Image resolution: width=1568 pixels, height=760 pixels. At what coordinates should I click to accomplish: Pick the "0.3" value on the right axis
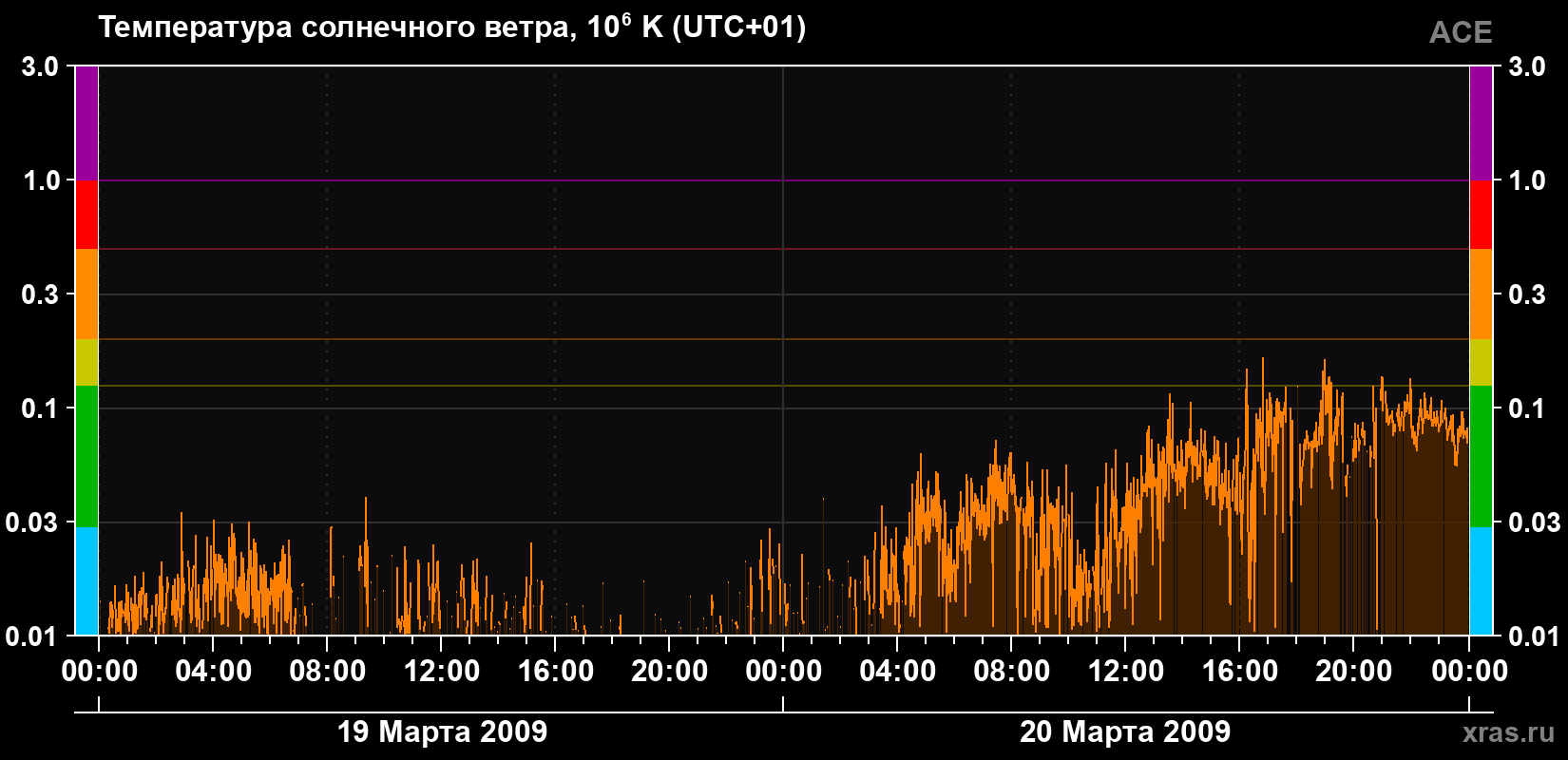(x=1527, y=294)
